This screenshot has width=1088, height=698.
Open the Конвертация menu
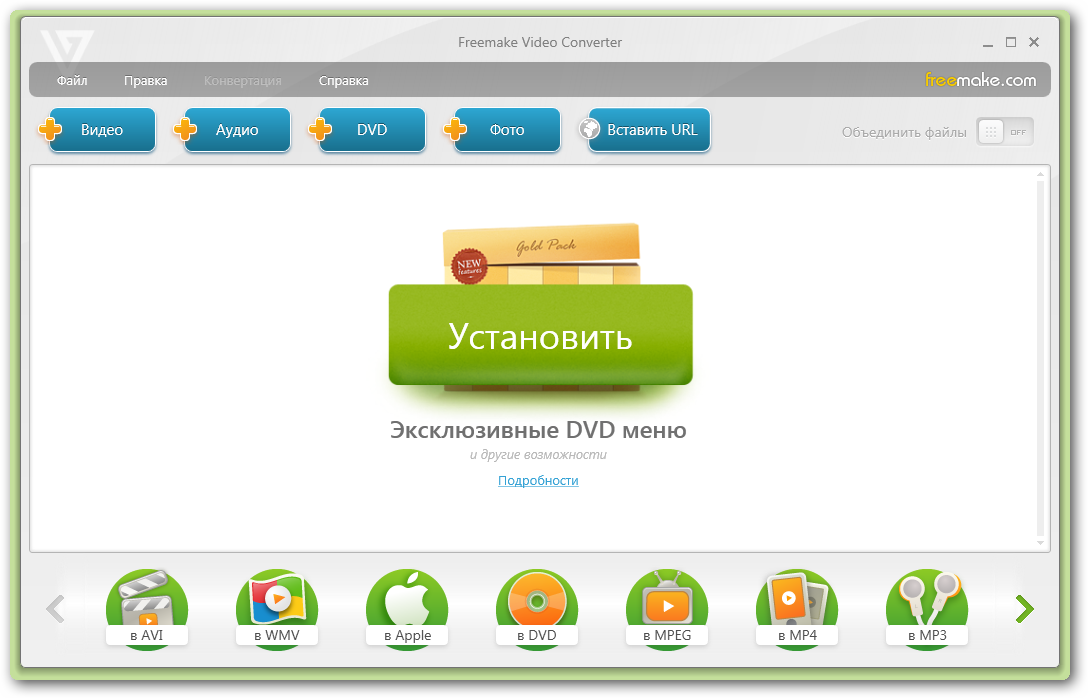(x=243, y=80)
